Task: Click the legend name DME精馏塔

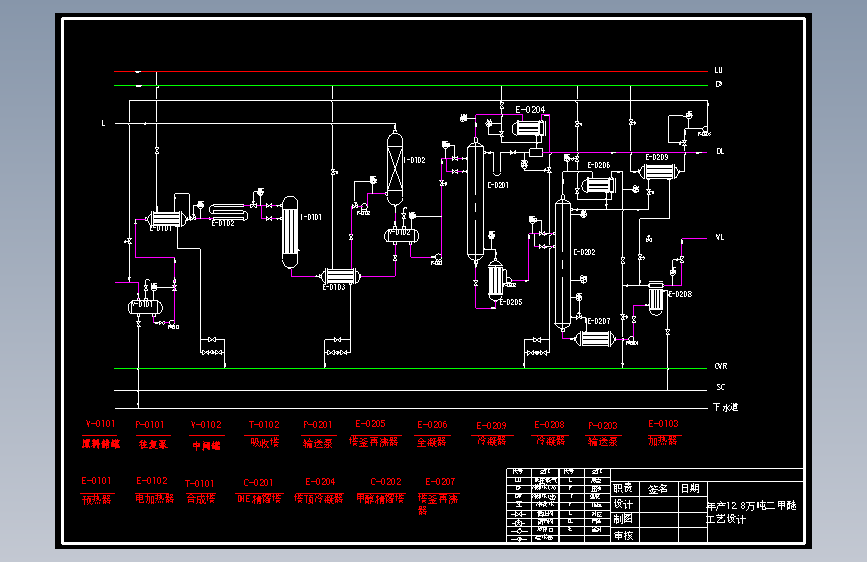Action: coord(259,498)
